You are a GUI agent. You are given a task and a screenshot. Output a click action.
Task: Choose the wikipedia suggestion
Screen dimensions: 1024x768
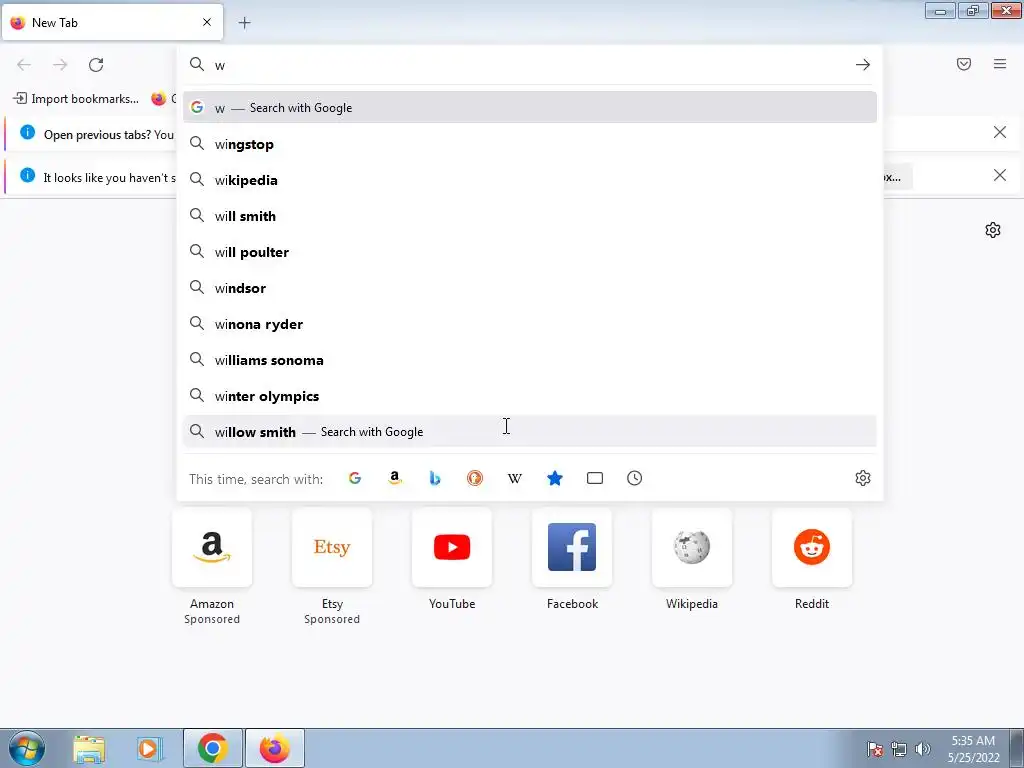(530, 180)
